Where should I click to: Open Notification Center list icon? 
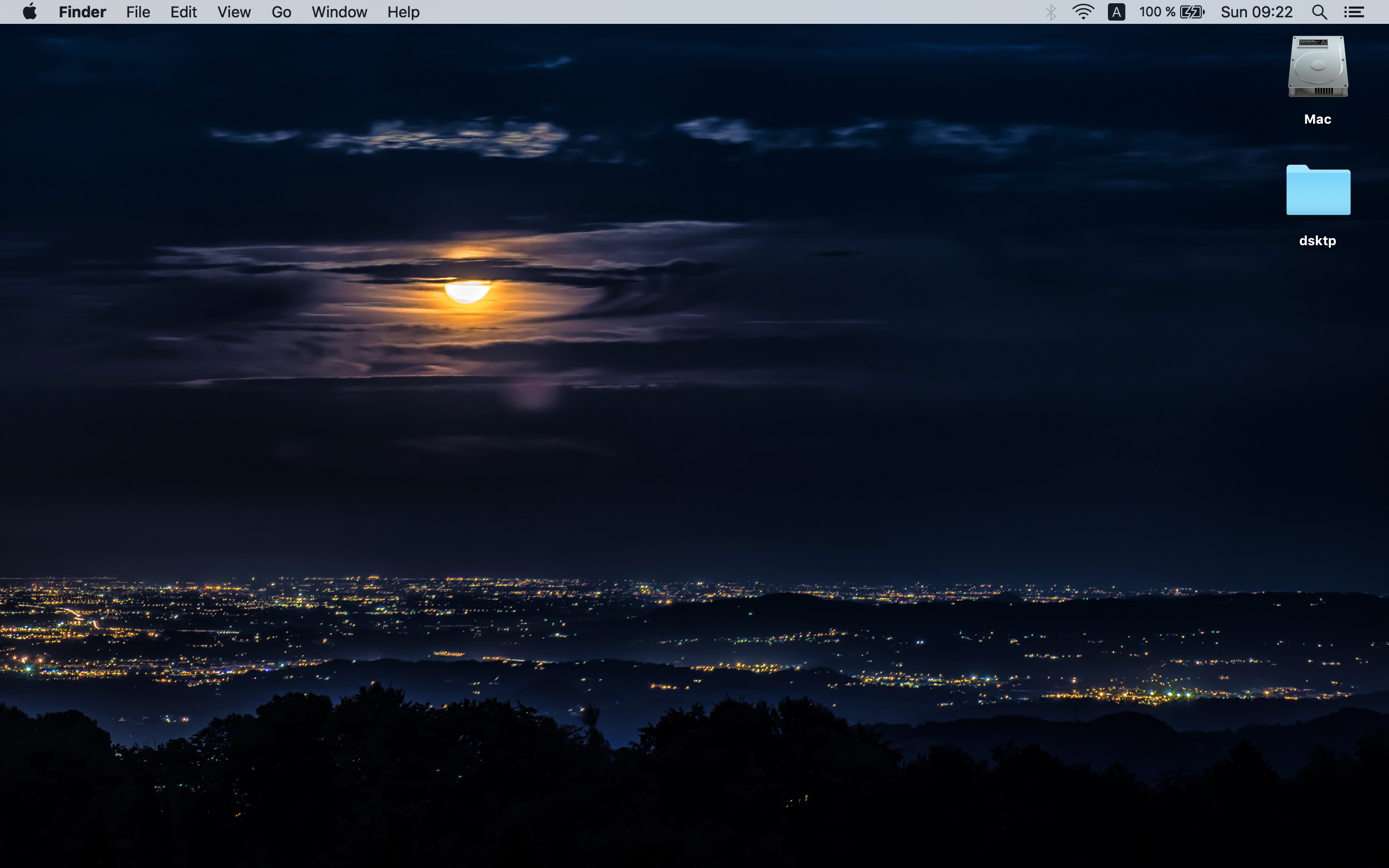(1354, 12)
